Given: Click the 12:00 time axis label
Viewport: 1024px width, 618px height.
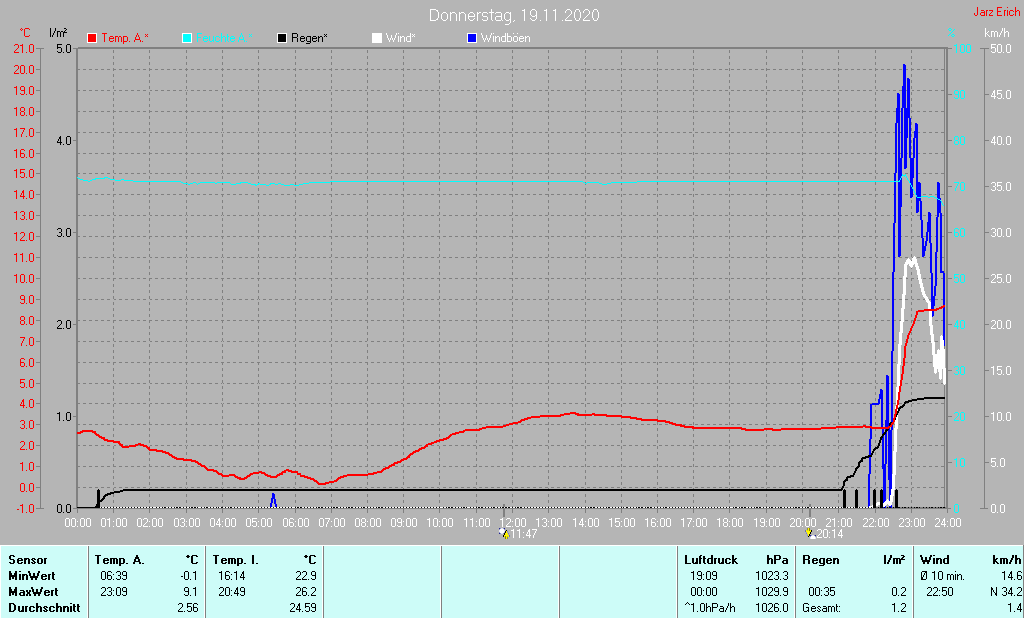Looking at the screenshot, I should [x=513, y=522].
